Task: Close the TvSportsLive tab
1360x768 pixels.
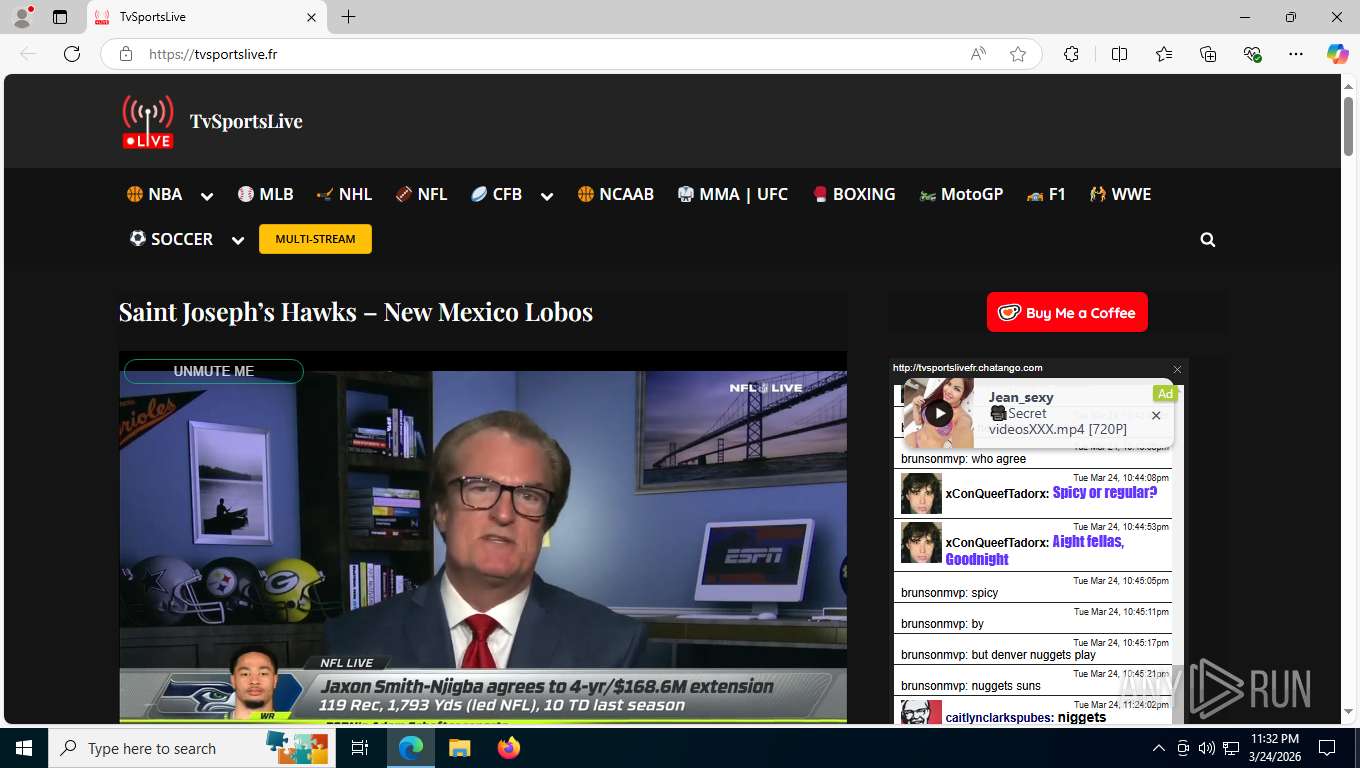Action: (311, 17)
